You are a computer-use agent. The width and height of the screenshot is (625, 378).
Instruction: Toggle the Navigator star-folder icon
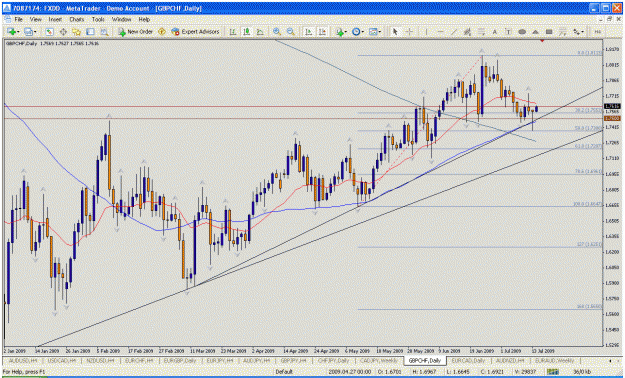click(77, 32)
